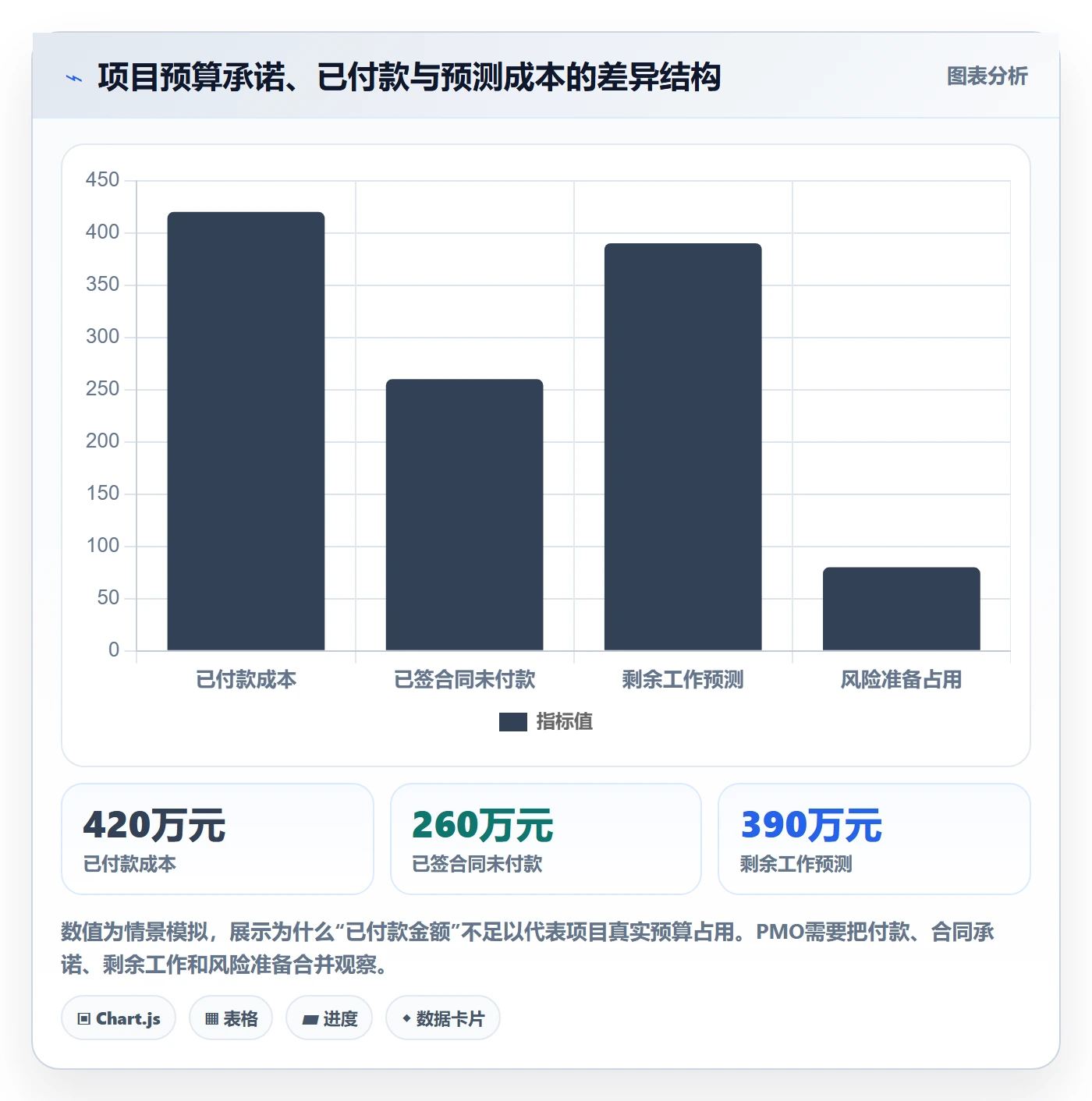This screenshot has width=1092, height=1101.
Task: Click the 260万元 已签合同未付款 data card
Action: tap(546, 839)
